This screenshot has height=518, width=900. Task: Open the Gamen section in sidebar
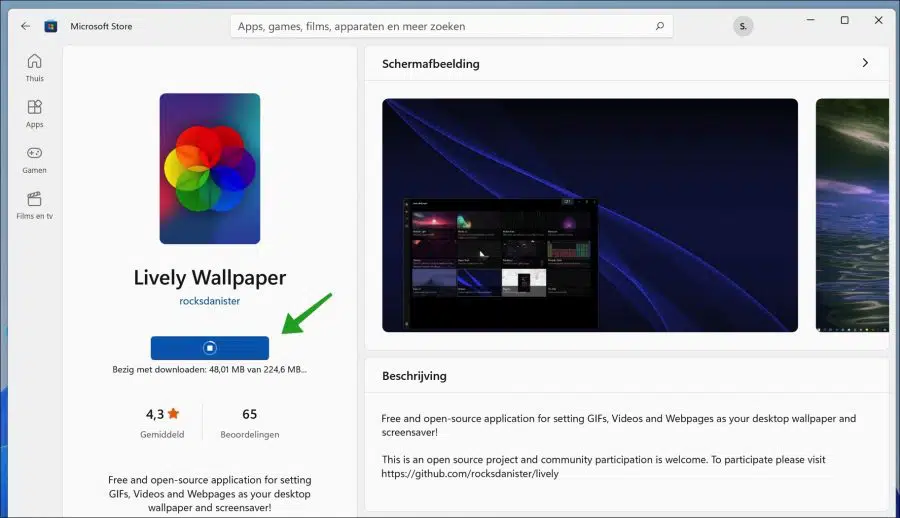[x=34, y=160]
